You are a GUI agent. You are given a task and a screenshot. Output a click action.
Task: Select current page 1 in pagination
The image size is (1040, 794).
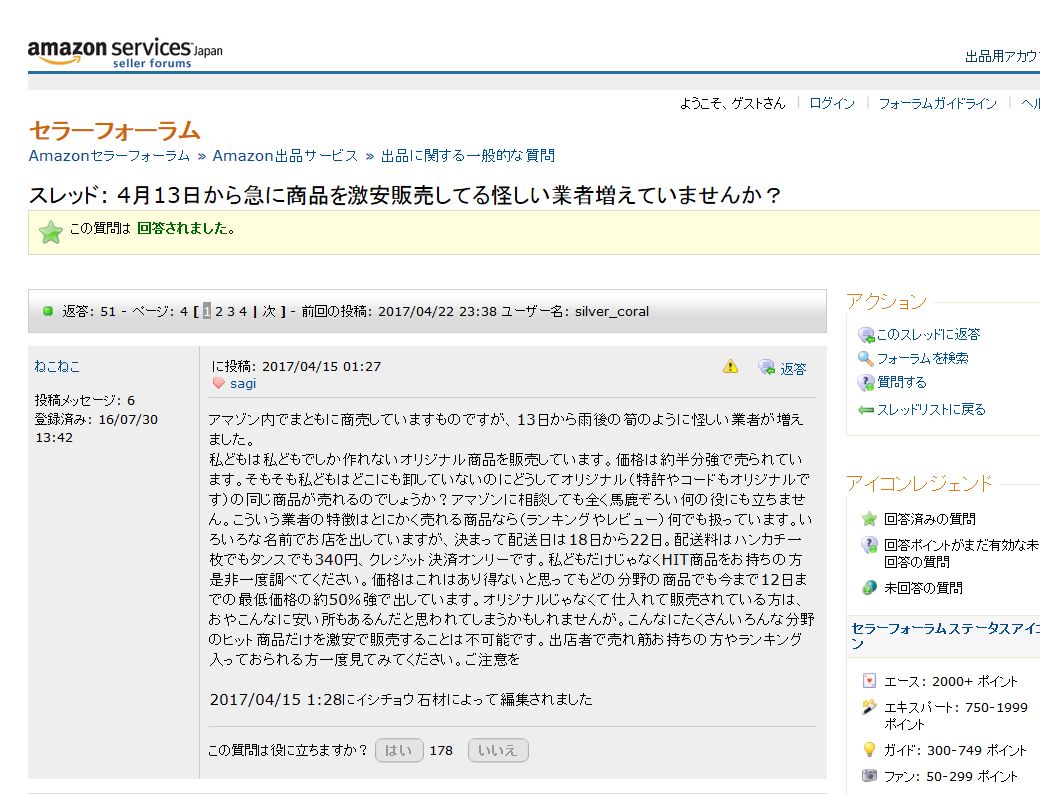(x=207, y=311)
